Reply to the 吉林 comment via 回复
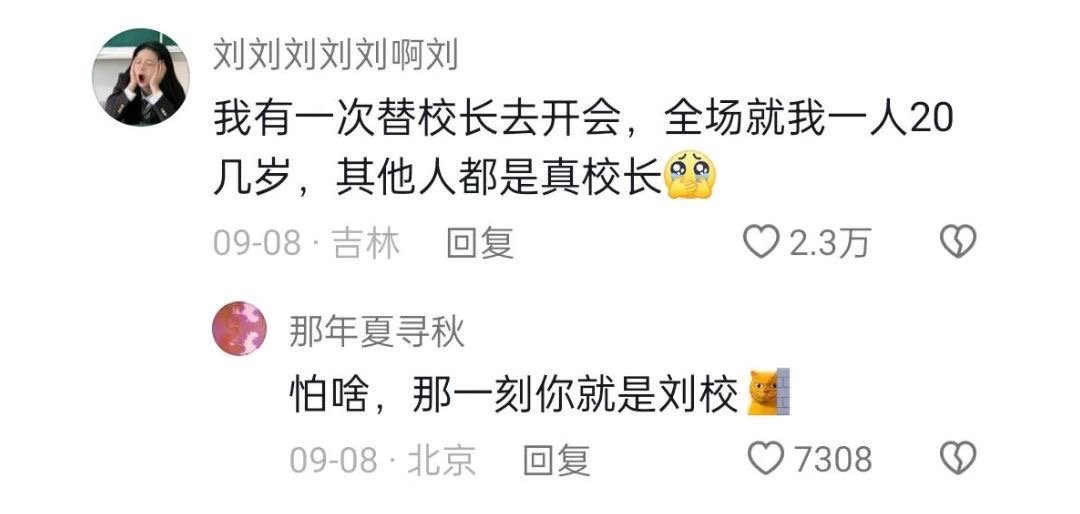 coord(480,243)
